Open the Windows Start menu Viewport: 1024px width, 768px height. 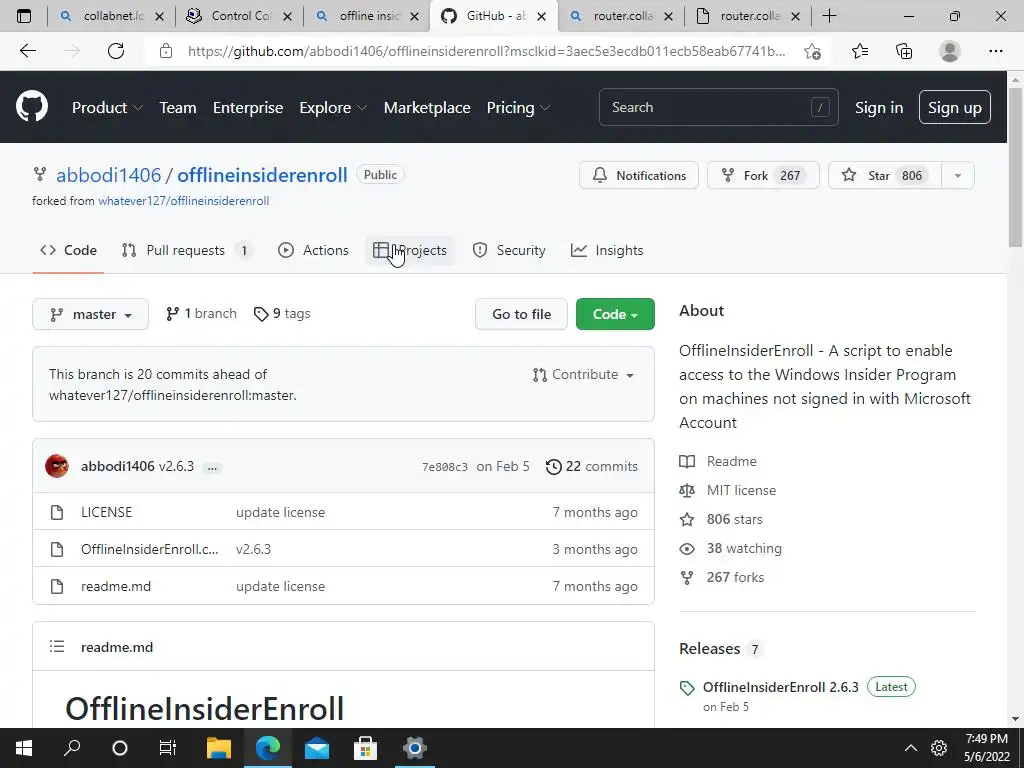[x=24, y=748]
